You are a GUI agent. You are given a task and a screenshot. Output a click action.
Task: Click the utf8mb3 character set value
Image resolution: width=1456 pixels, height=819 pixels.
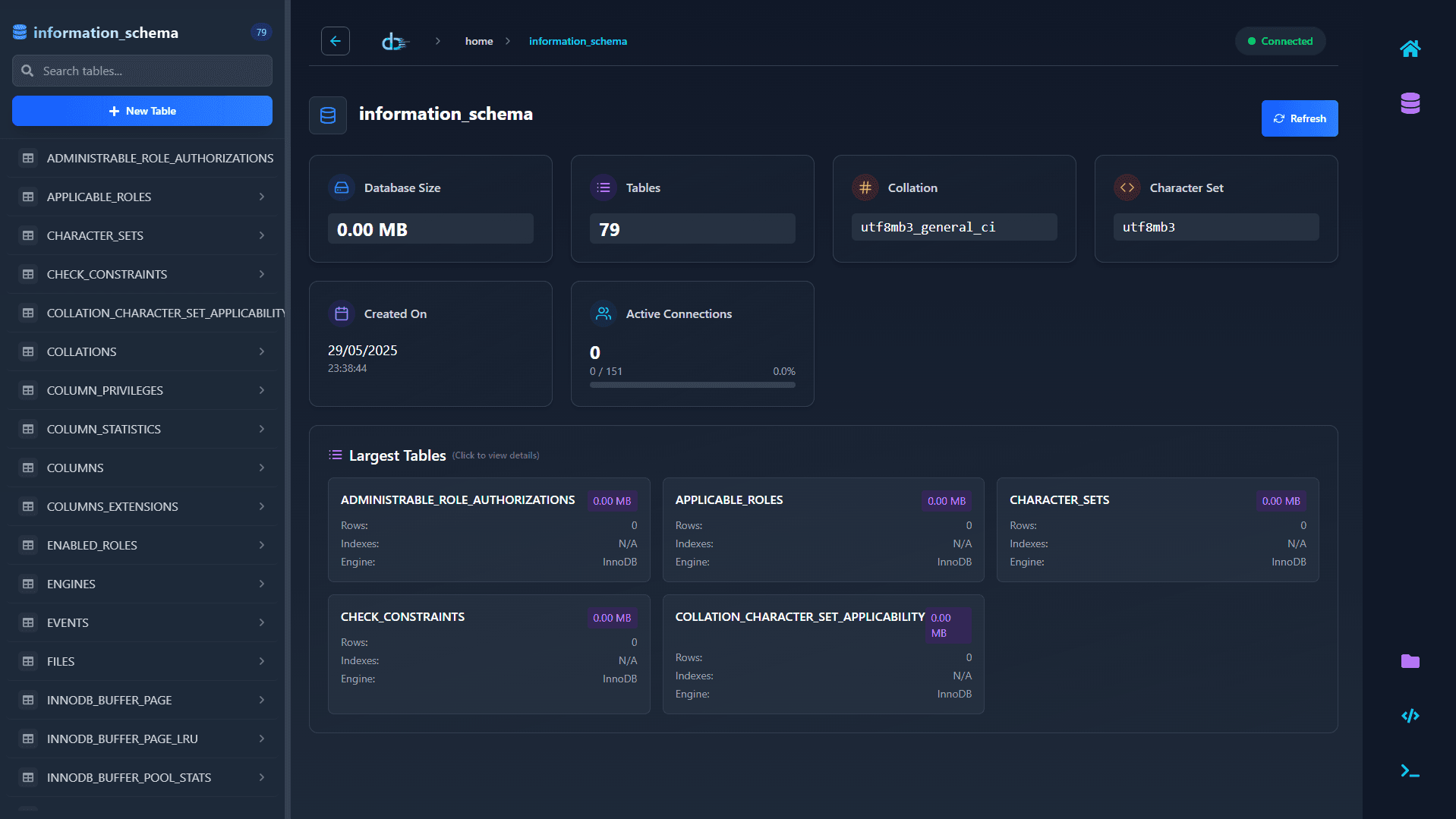click(x=1216, y=227)
